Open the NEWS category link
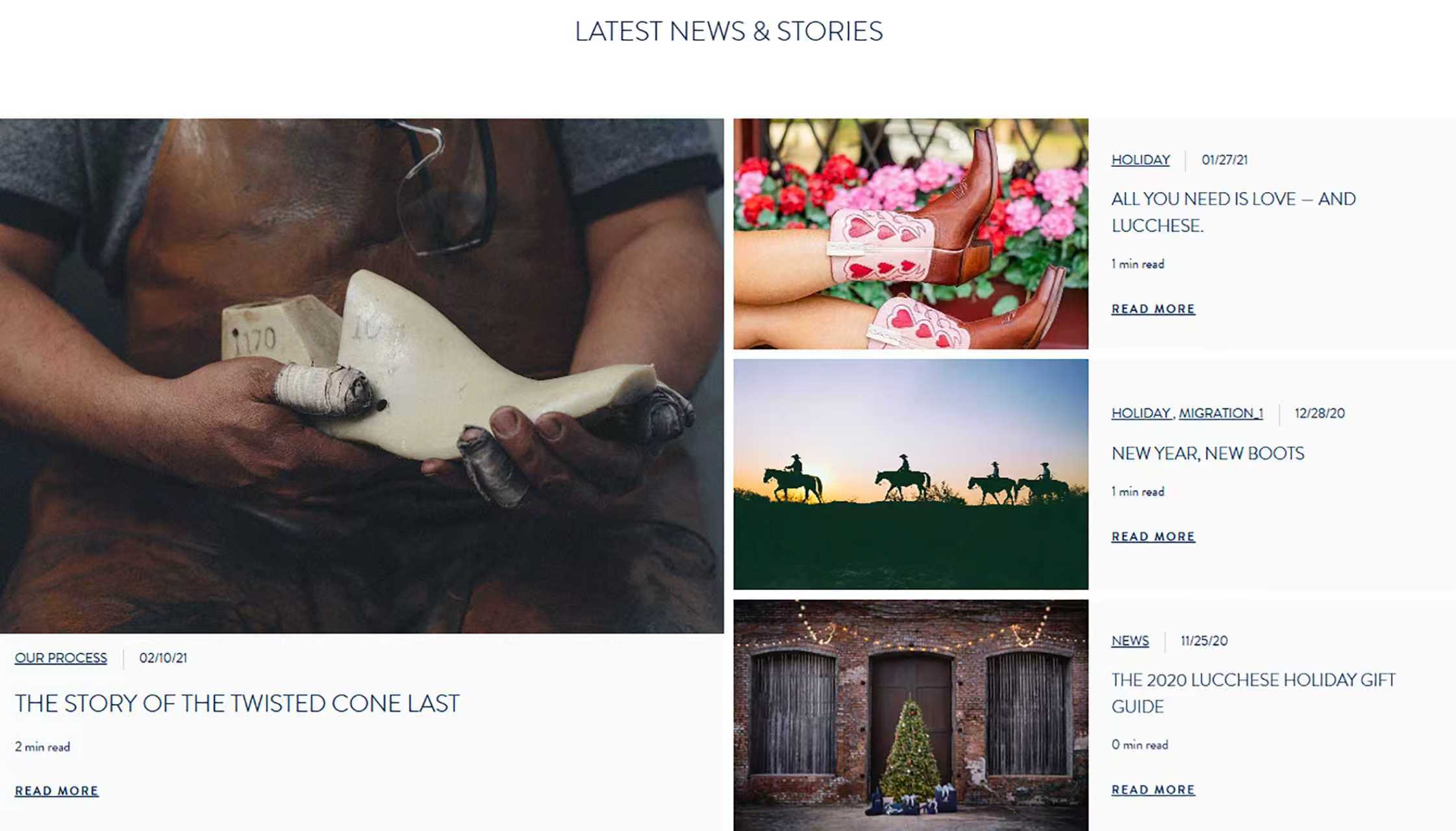The height and width of the screenshot is (831, 1456). tap(1130, 641)
